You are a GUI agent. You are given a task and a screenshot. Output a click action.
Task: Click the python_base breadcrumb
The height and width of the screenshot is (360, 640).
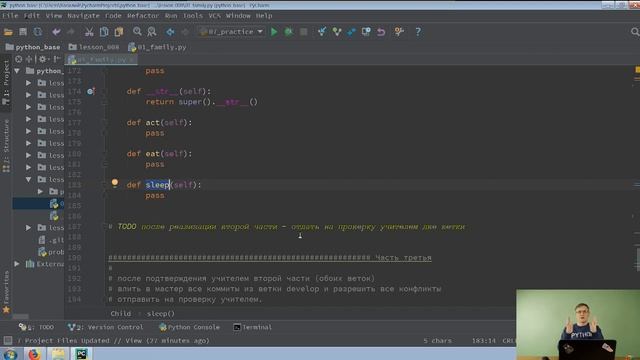coord(33,47)
